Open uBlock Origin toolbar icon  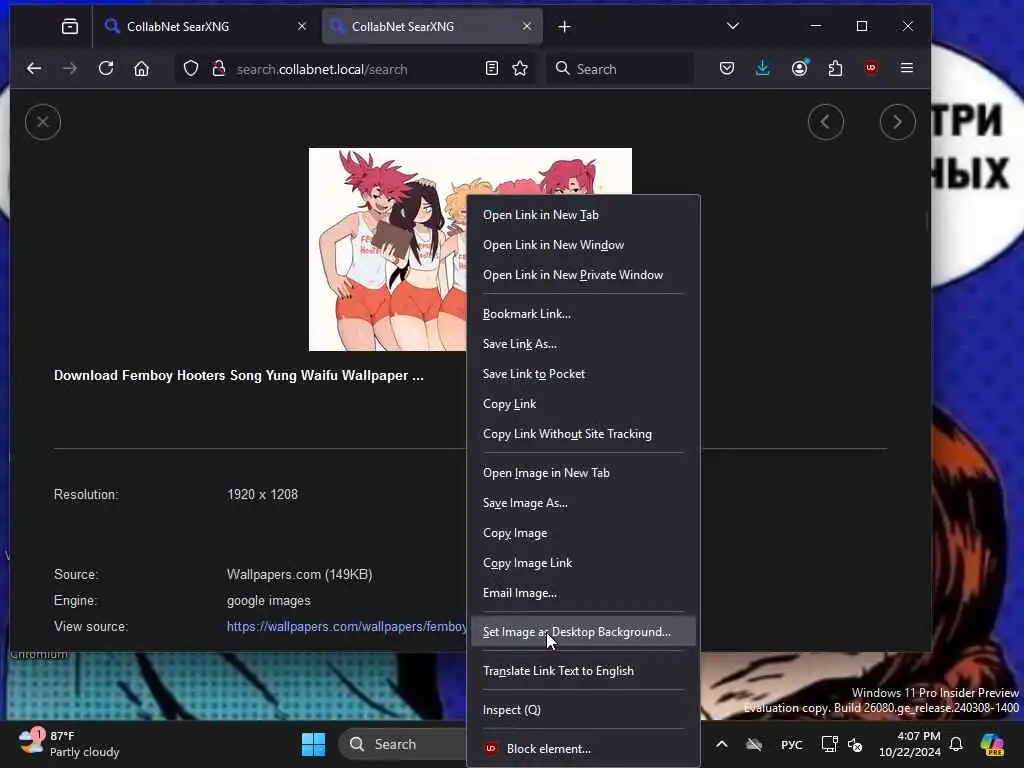click(x=871, y=69)
